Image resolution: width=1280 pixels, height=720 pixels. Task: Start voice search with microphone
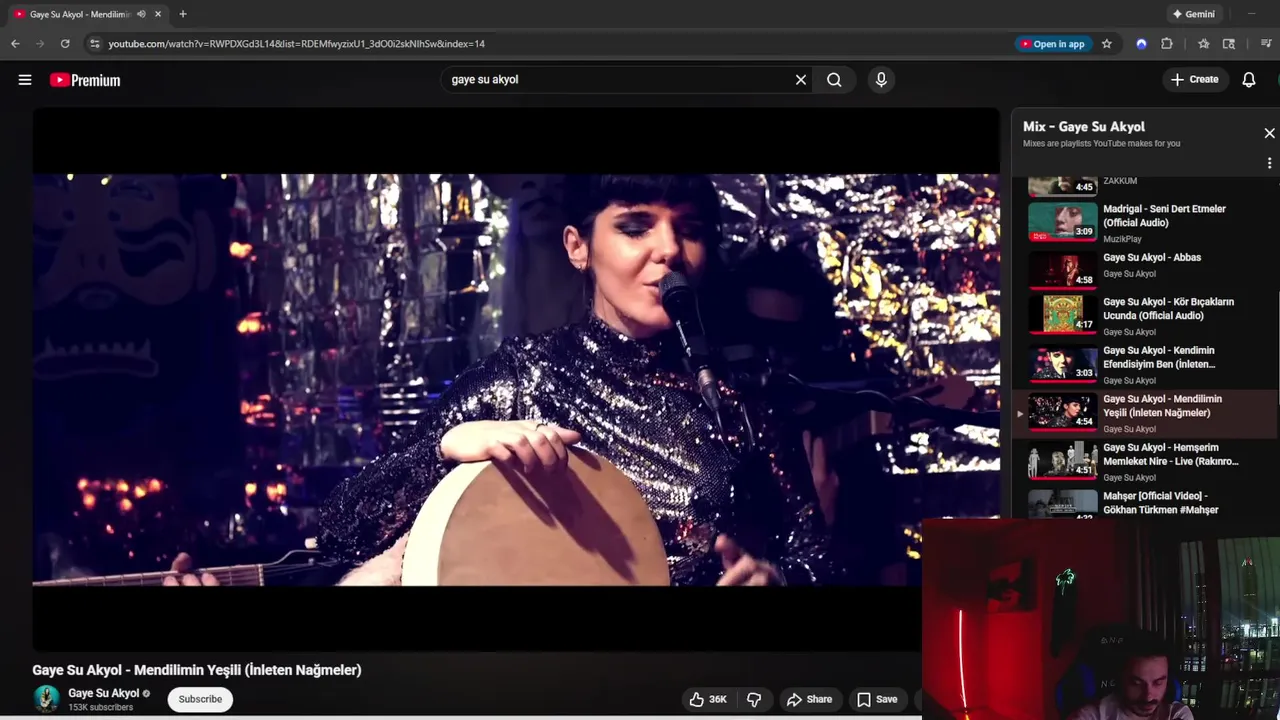click(x=881, y=80)
